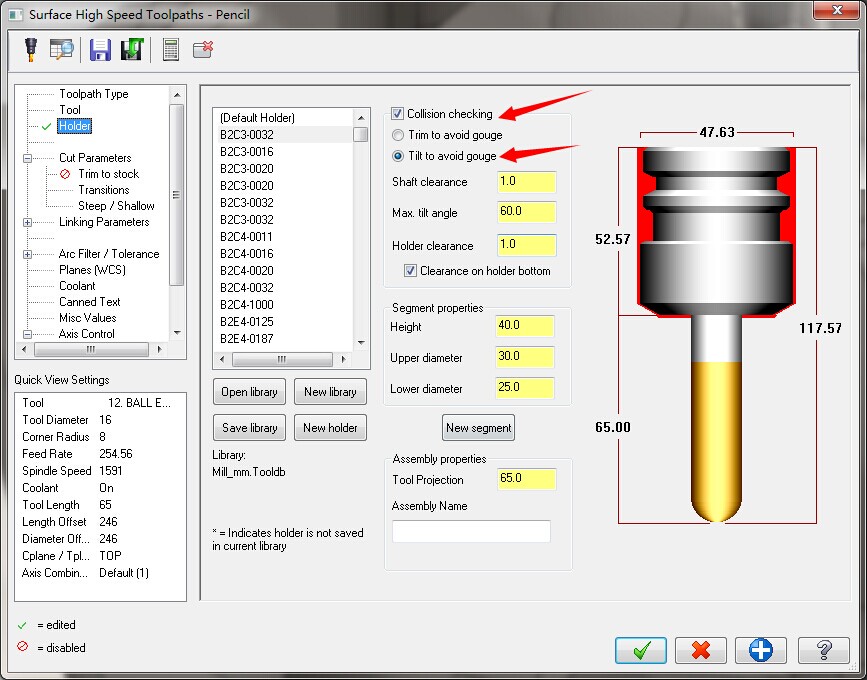This screenshot has height=680, width=867.
Task: Click the New segment button
Action: pos(478,428)
